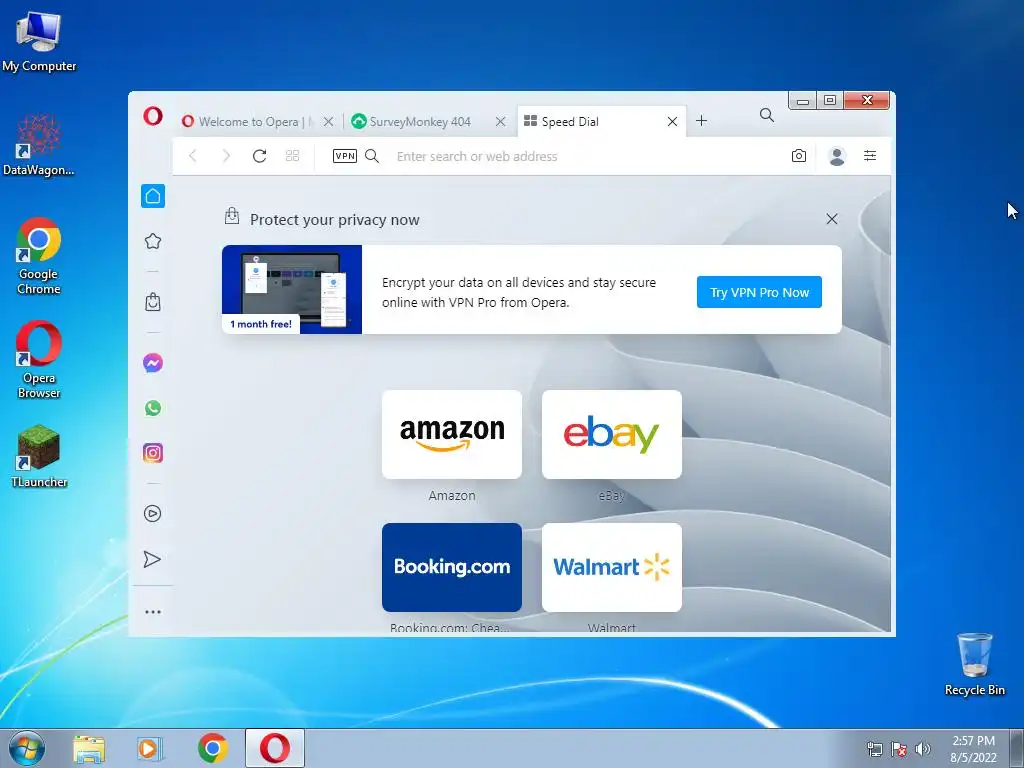Viewport: 1024px width, 768px height.
Task: Go to the Speed Dial home sidebar icon
Action: pos(153,196)
